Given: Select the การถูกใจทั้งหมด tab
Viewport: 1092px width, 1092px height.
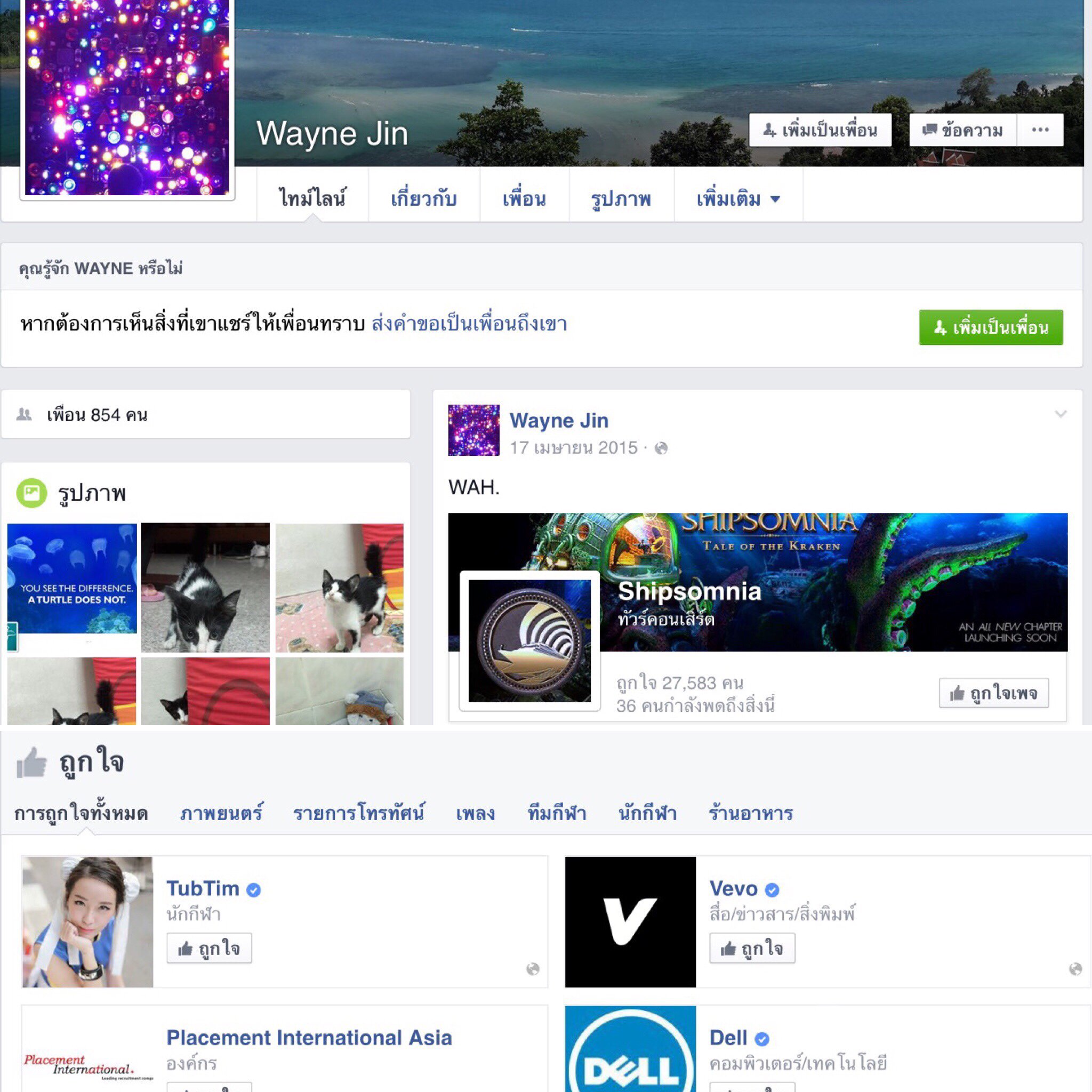Looking at the screenshot, I should 82,814.
